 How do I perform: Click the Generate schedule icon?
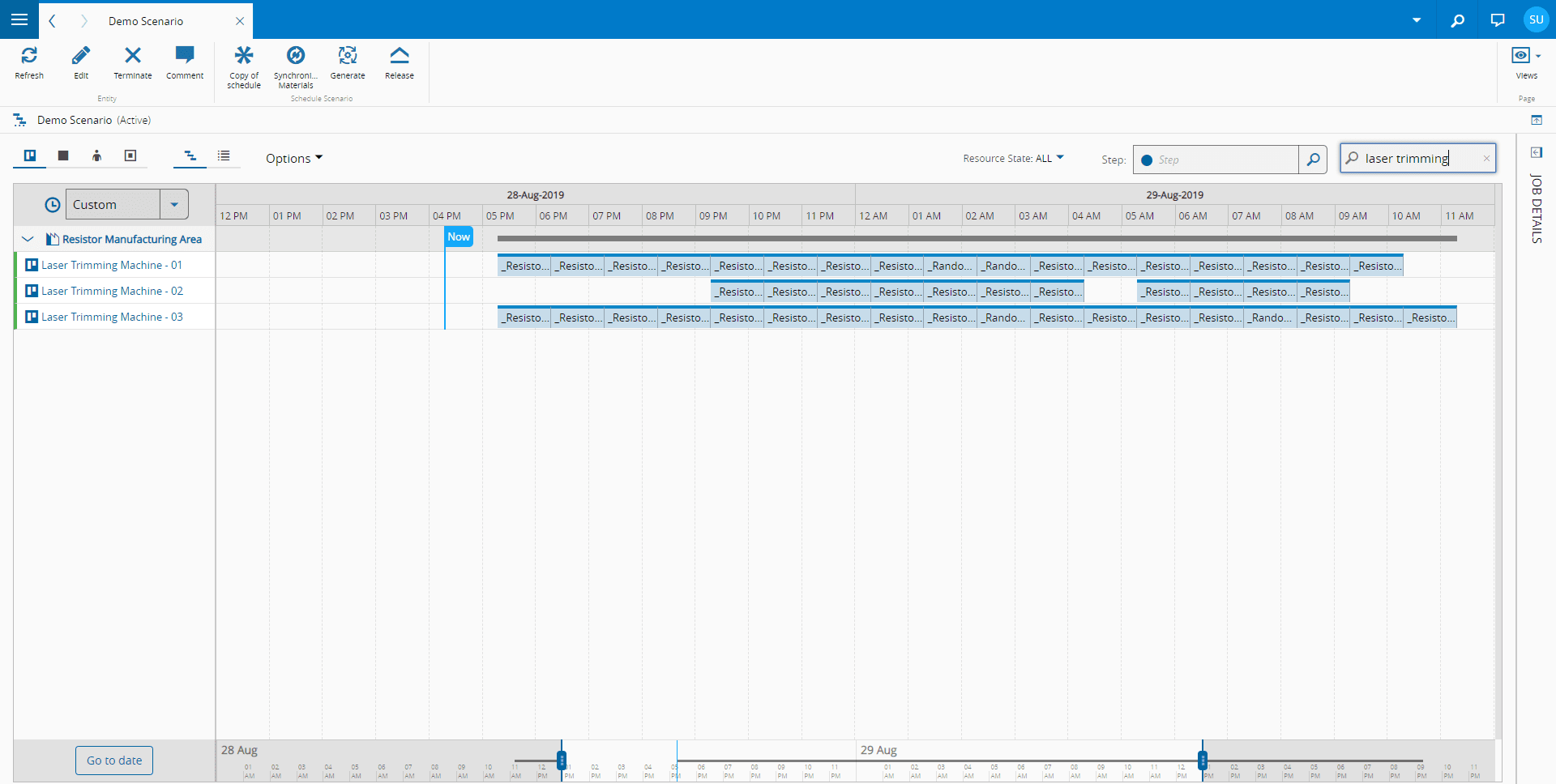click(348, 56)
